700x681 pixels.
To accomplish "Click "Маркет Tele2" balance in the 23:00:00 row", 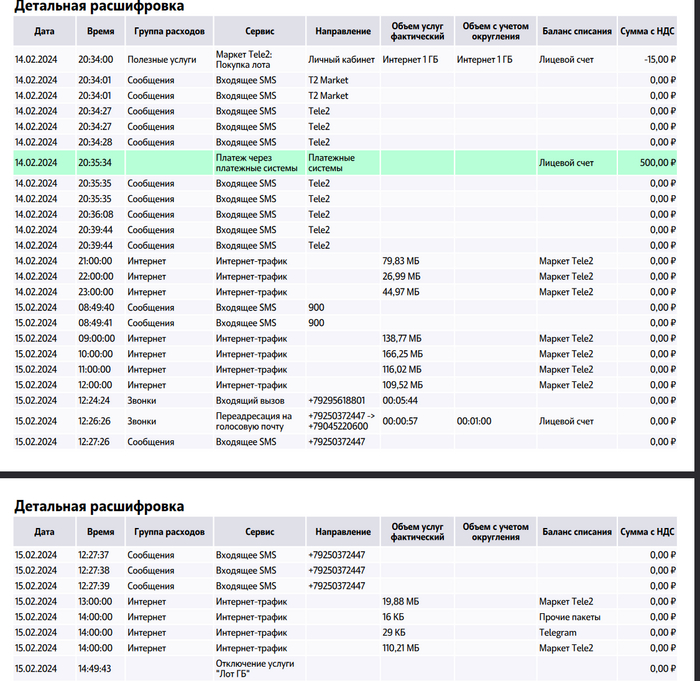I will (x=566, y=292).
